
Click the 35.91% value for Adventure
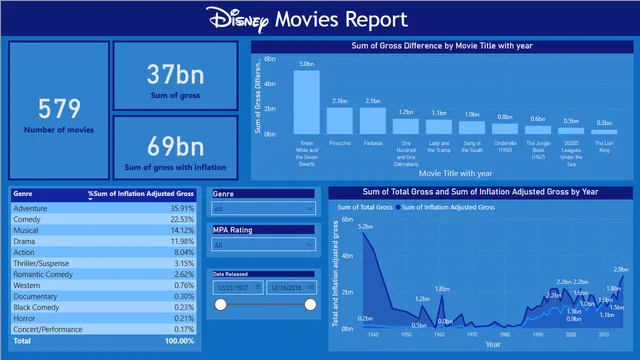(182, 208)
